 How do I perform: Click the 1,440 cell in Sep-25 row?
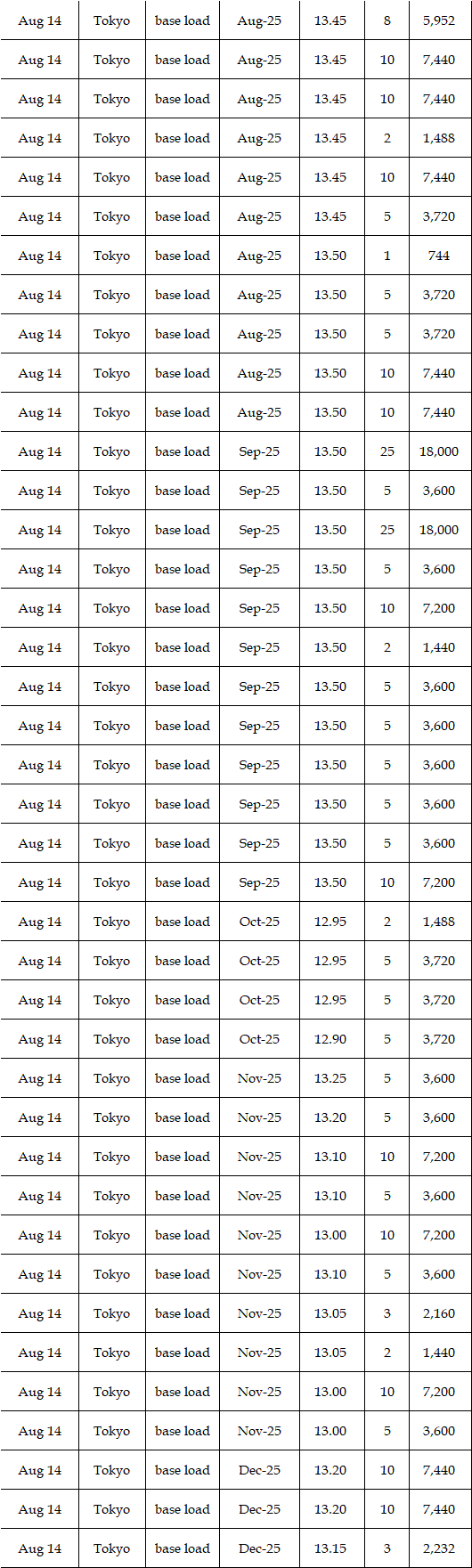click(x=439, y=647)
